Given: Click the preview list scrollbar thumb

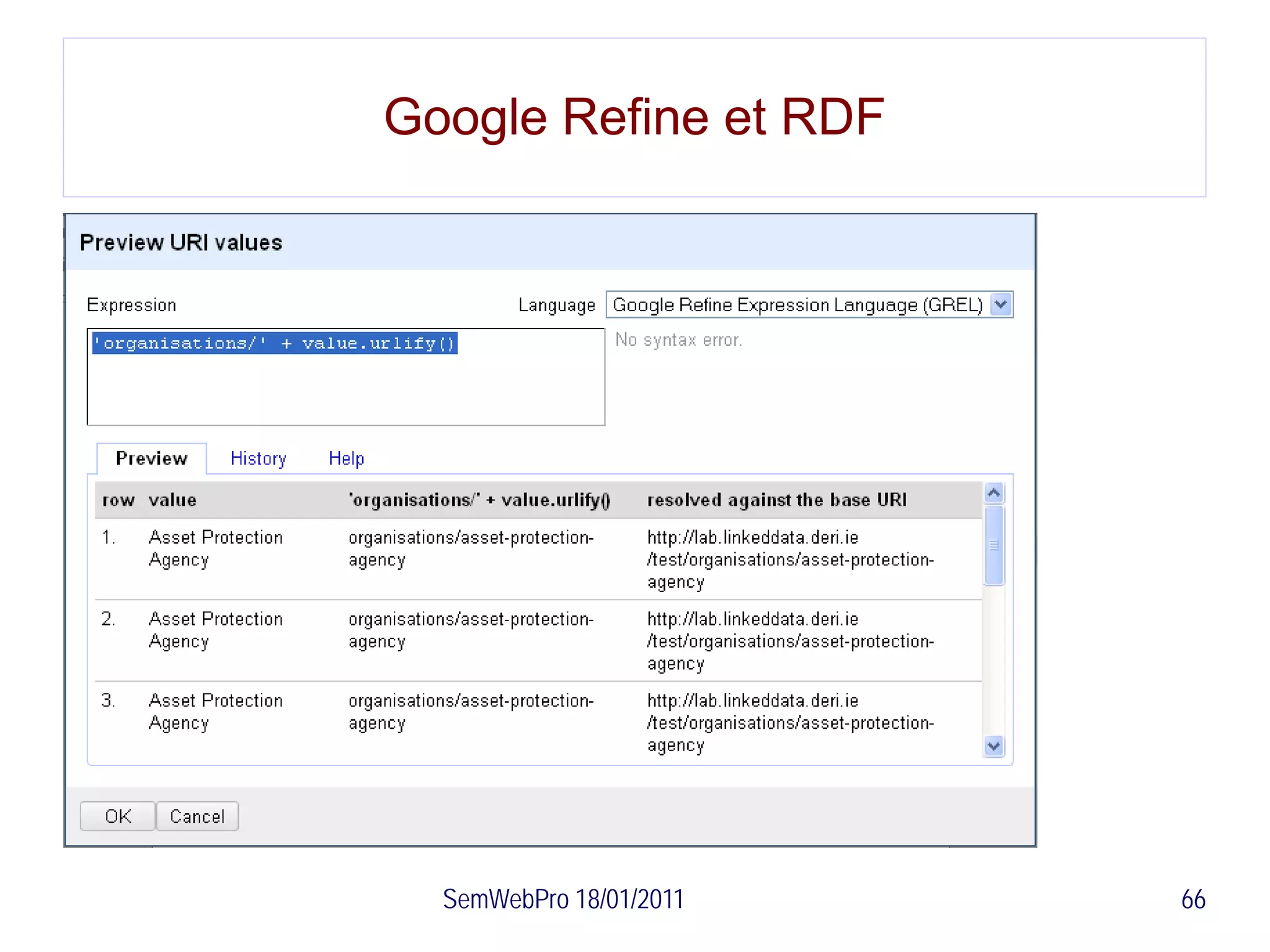Looking at the screenshot, I should point(993,545).
